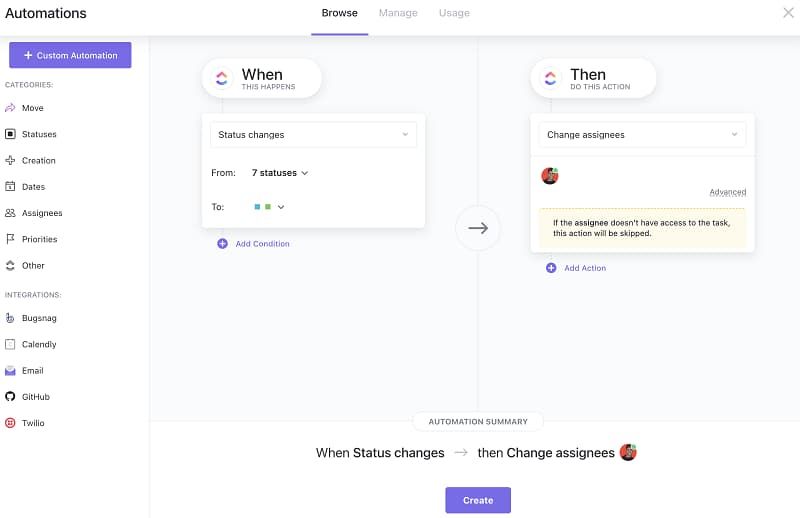Image resolution: width=800 pixels, height=518 pixels.
Task: Click the Twilio integration icon
Action: pos(10,423)
